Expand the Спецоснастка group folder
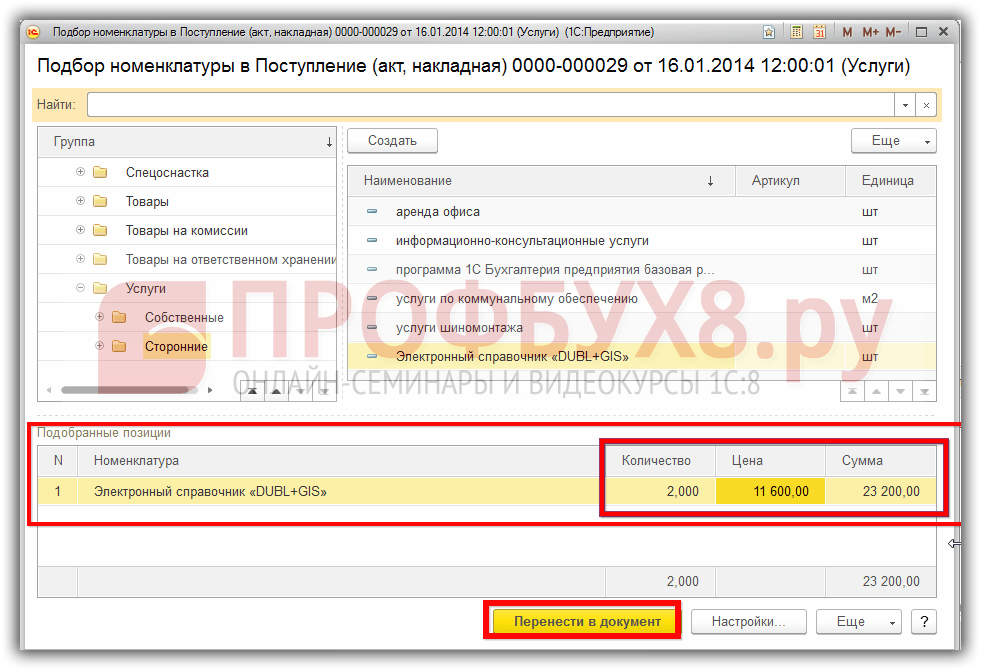This screenshot has height=670, width=981. 81,172
